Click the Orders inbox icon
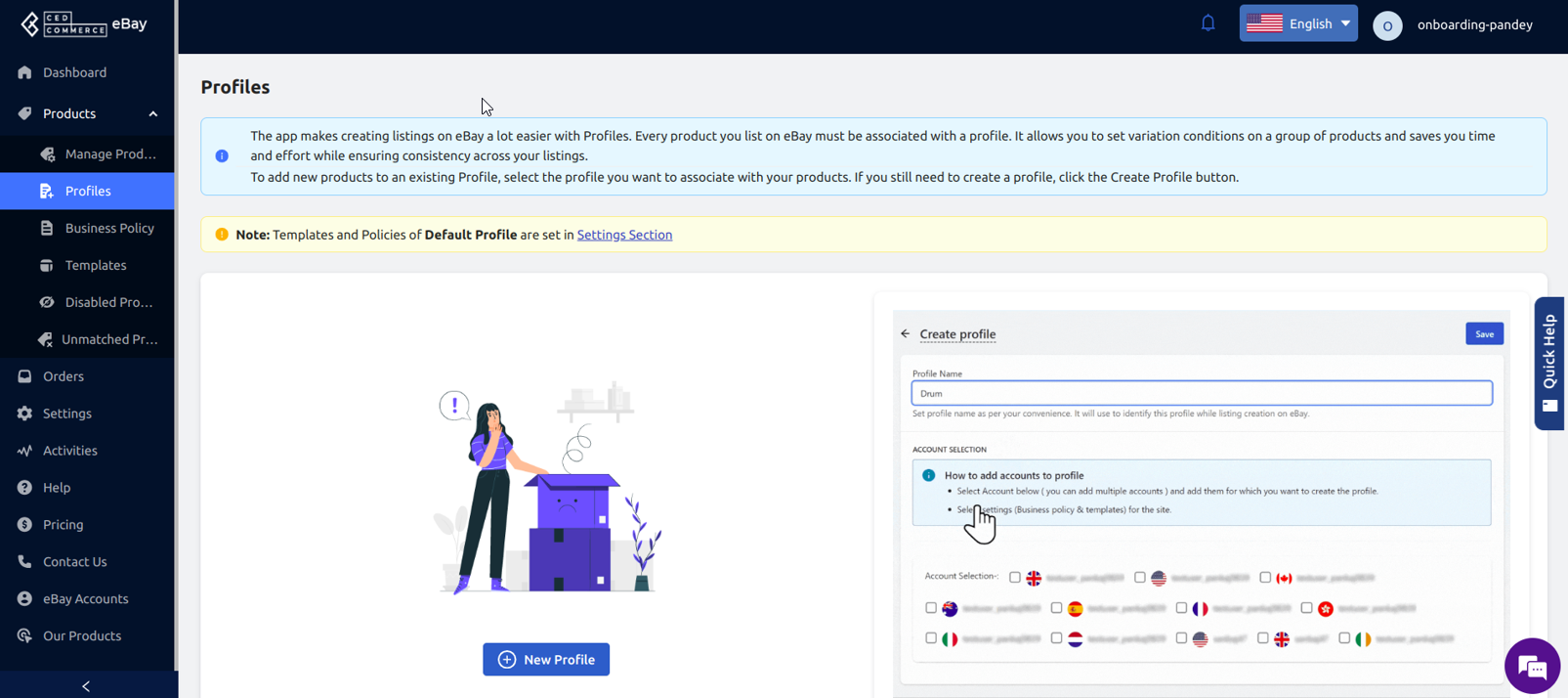 [x=24, y=376]
